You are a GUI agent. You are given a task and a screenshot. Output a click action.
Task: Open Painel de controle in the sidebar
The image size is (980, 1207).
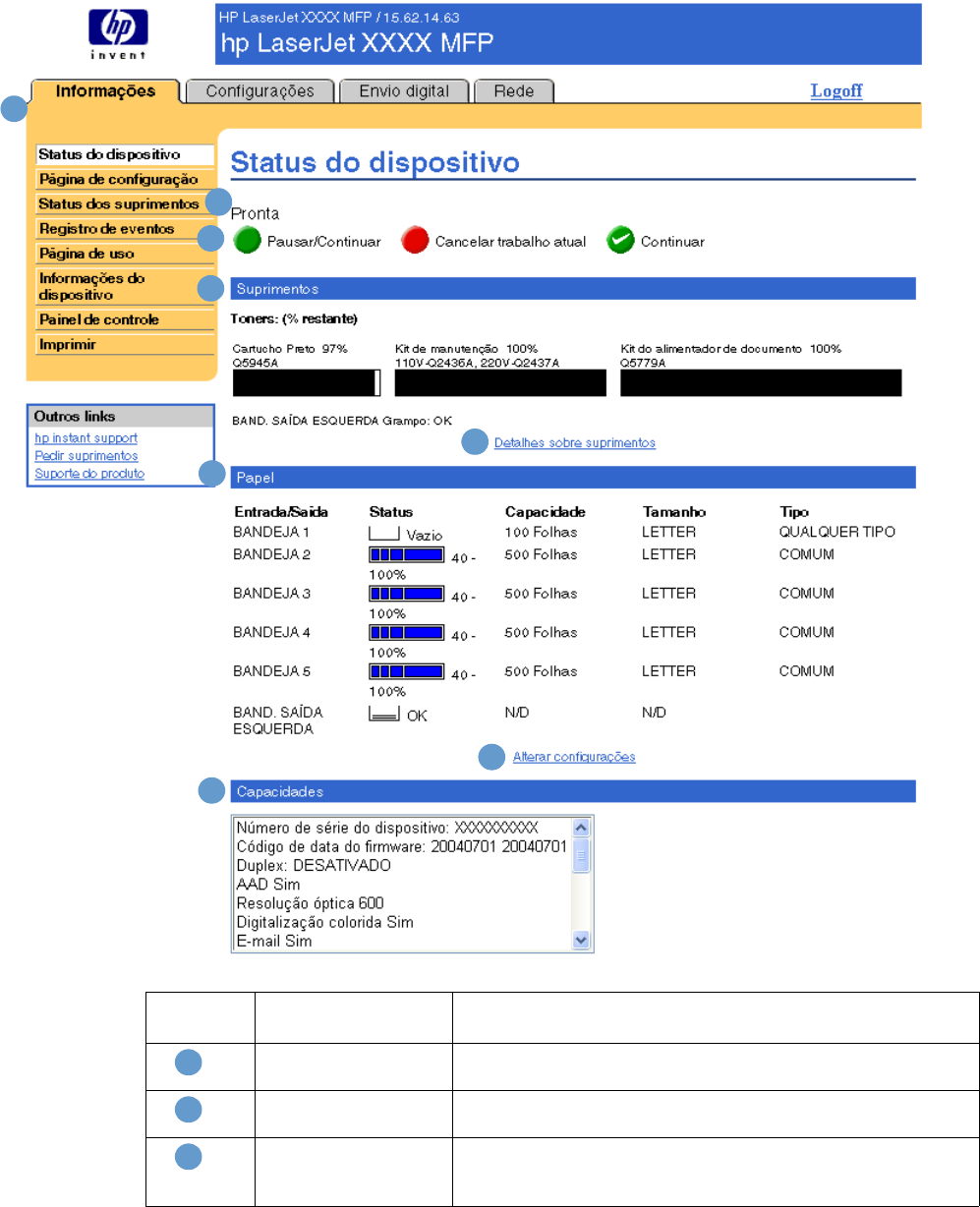tap(125, 319)
